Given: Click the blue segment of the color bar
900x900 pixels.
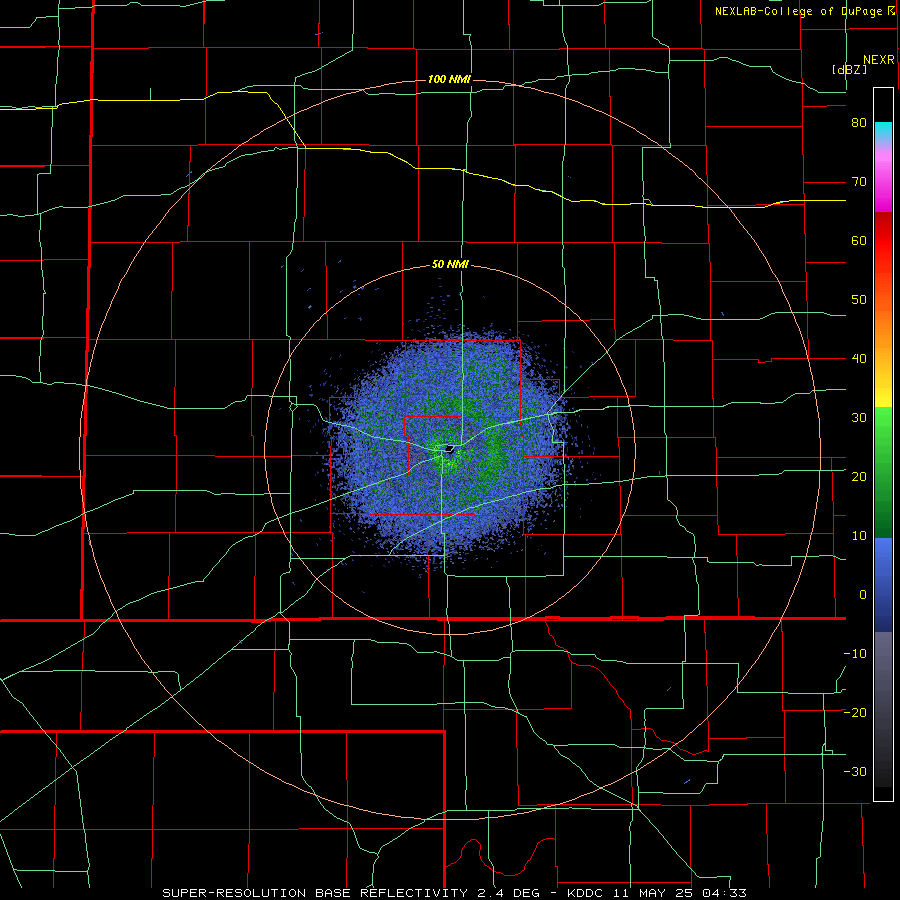Looking at the screenshot, I should 883,584.
